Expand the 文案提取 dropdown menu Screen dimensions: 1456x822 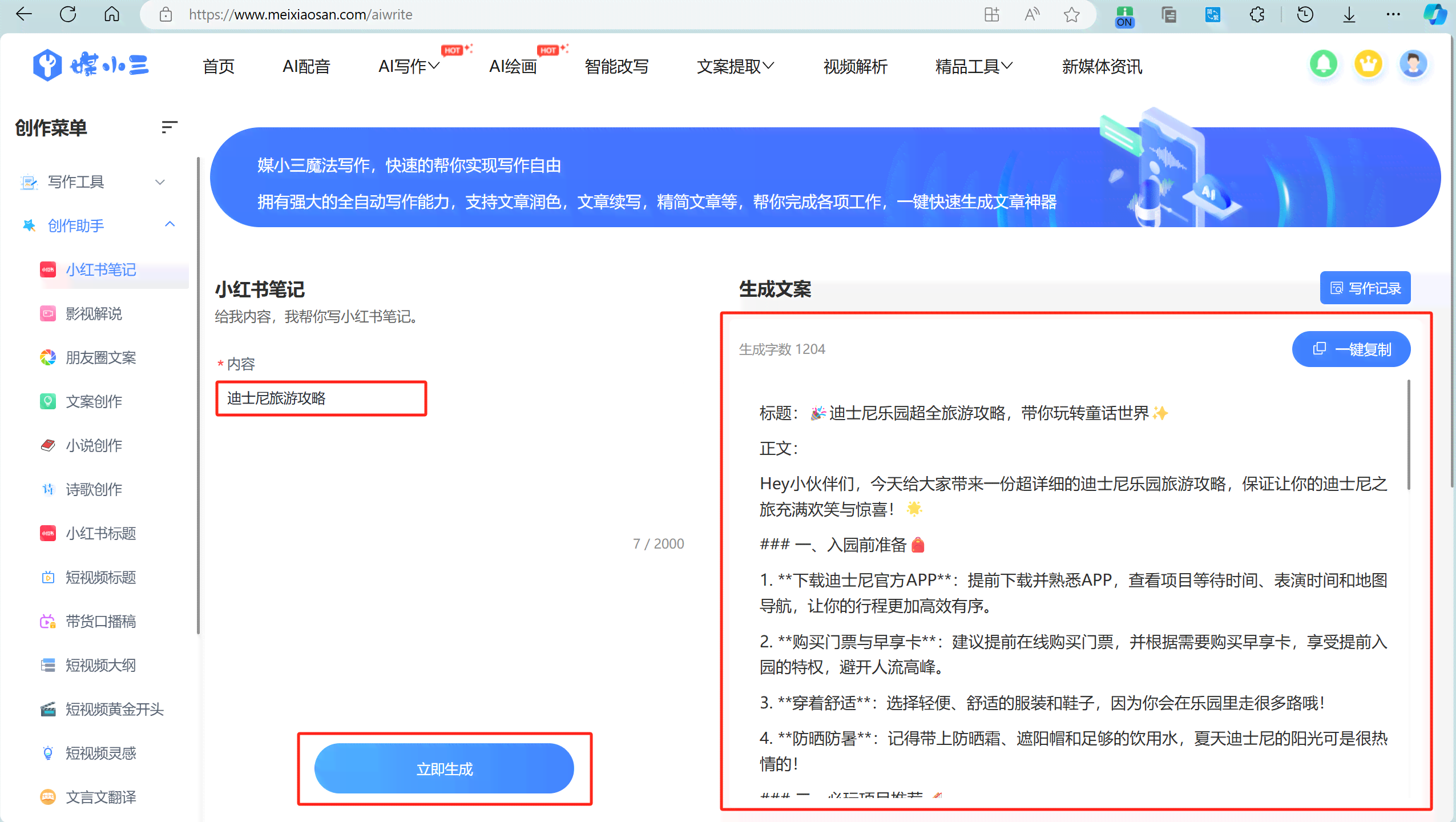(x=736, y=66)
